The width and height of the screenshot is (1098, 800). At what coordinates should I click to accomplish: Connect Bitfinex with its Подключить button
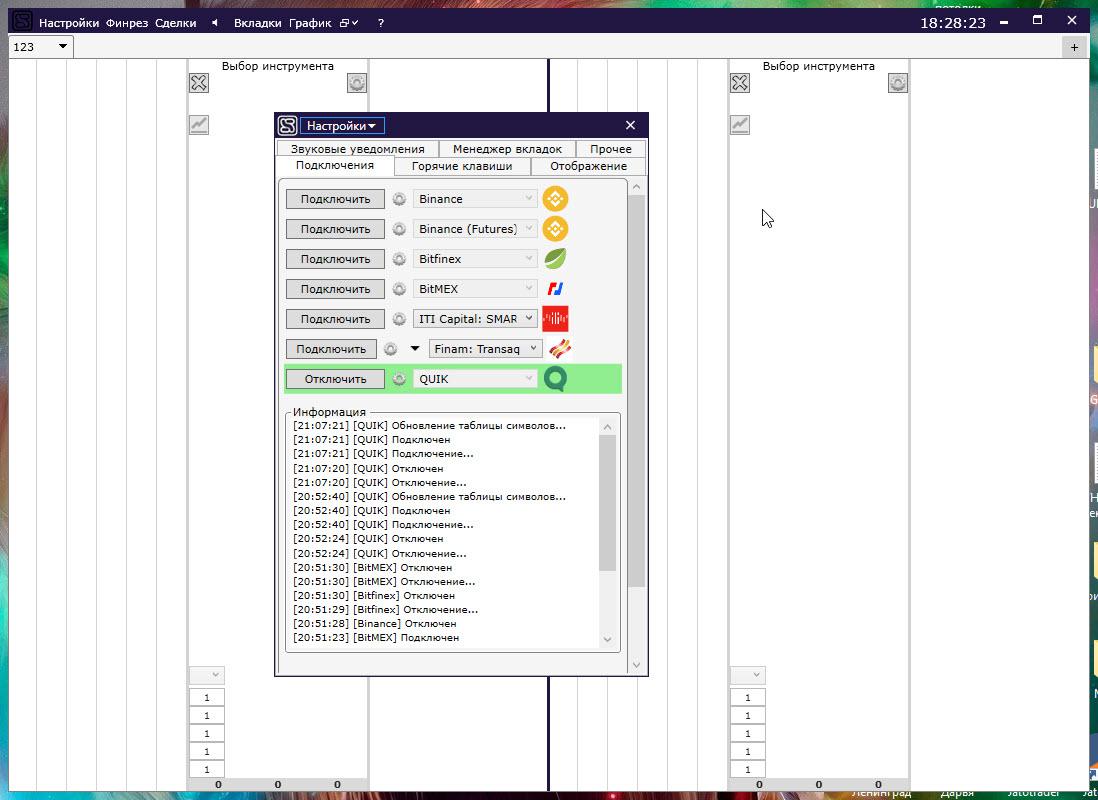335,259
